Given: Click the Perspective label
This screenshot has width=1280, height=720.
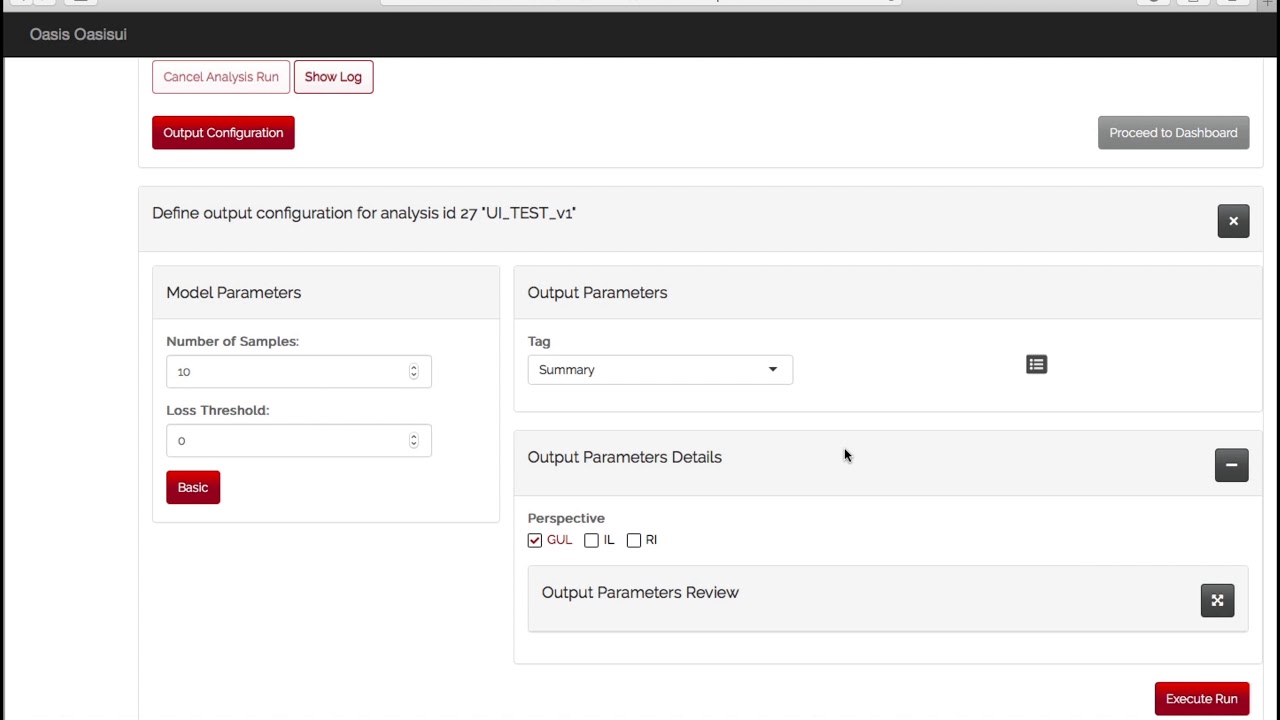Looking at the screenshot, I should point(566,518).
